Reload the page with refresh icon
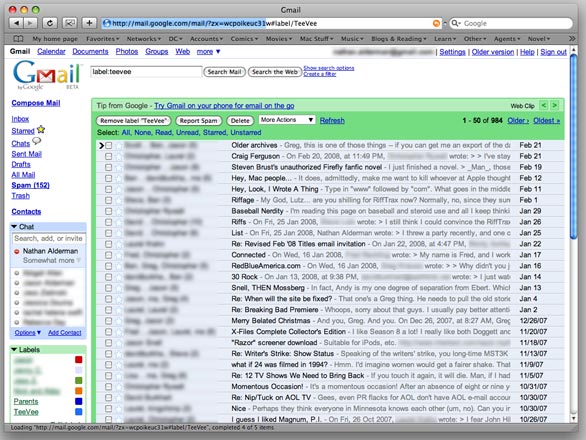 pyautogui.click(x=50, y=23)
